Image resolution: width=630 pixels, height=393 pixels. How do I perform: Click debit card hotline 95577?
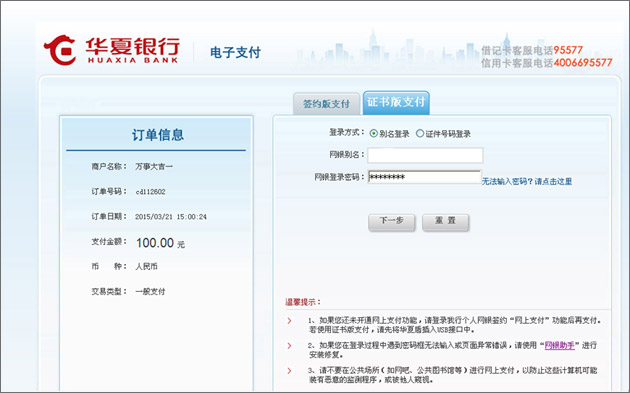click(568, 50)
